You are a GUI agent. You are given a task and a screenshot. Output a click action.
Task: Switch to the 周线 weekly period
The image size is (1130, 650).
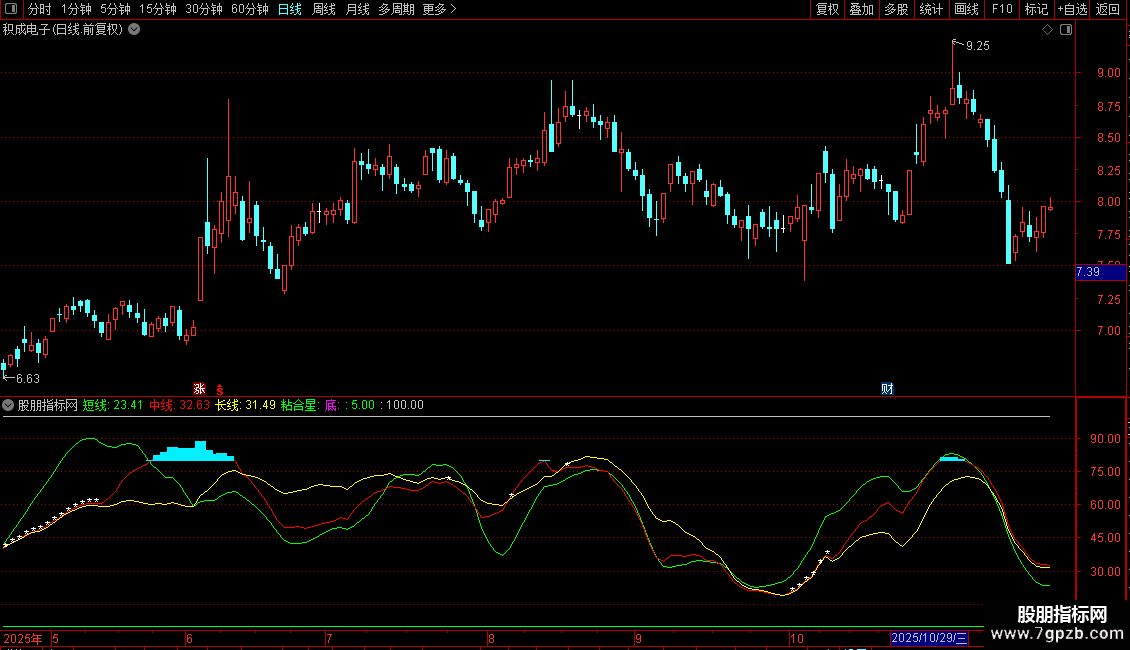coord(324,9)
